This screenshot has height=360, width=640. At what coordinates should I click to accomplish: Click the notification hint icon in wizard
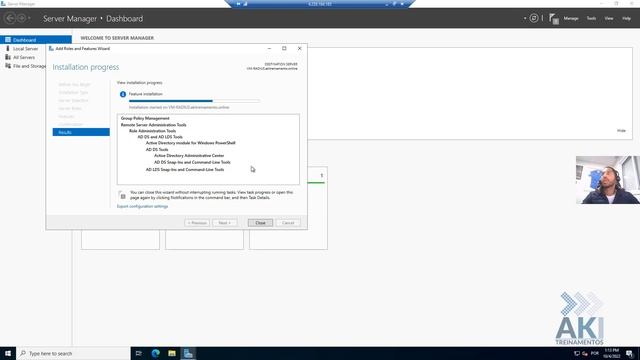(122, 195)
